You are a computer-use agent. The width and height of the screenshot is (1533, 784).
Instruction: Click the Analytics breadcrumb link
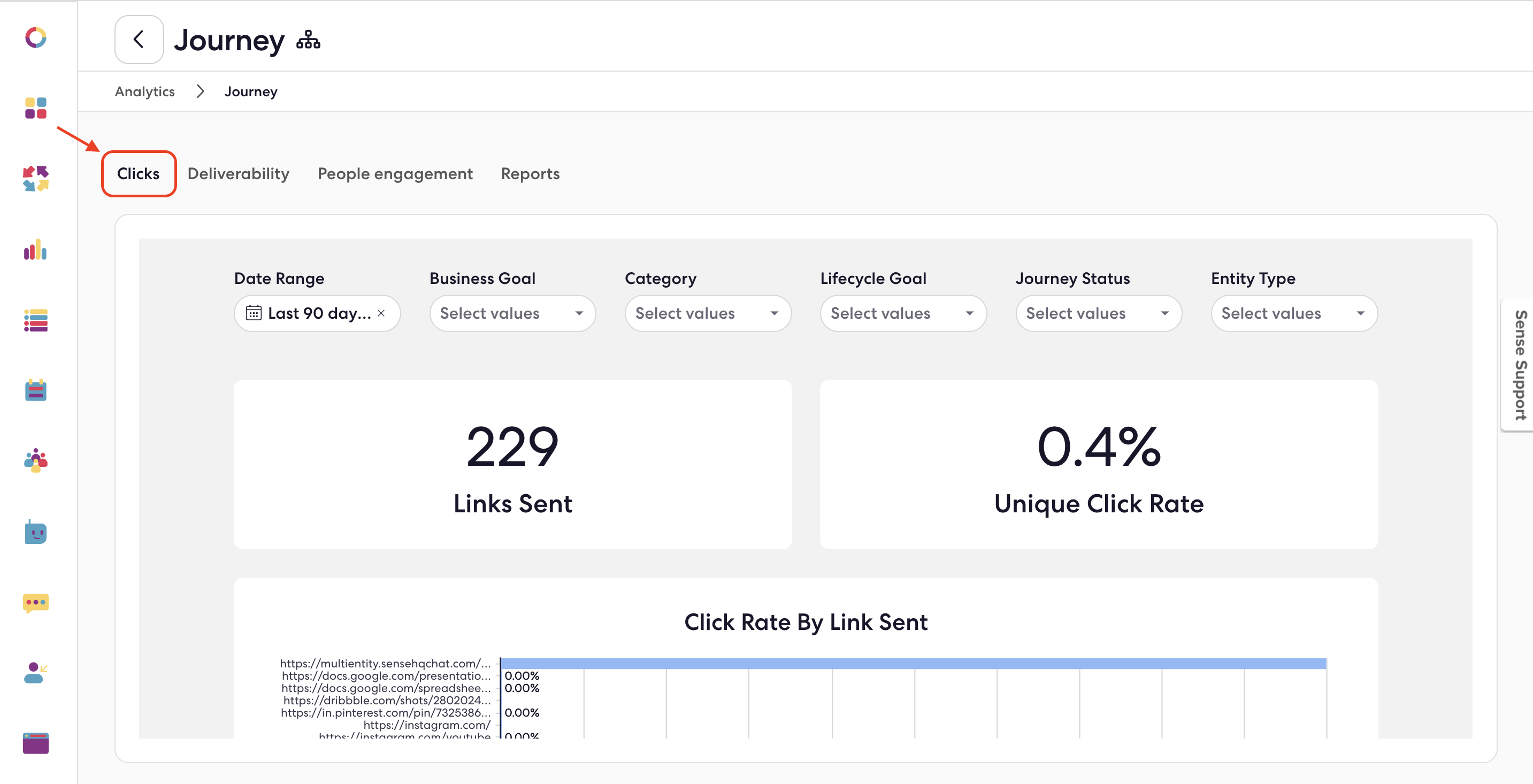(x=144, y=91)
